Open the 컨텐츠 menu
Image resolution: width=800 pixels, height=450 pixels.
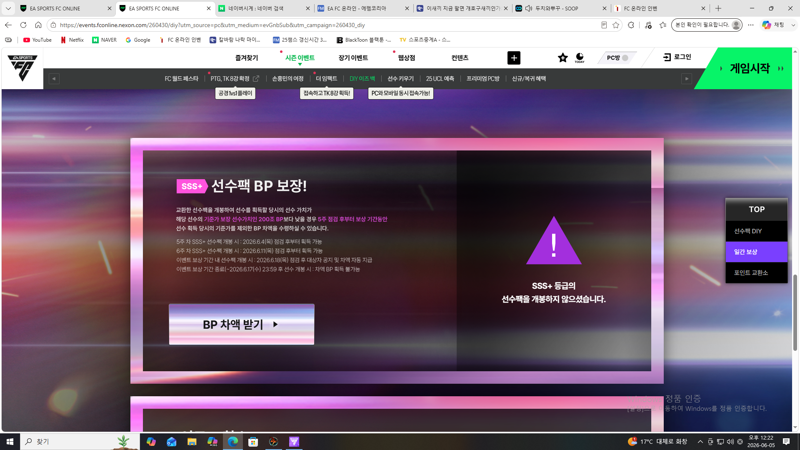460,58
